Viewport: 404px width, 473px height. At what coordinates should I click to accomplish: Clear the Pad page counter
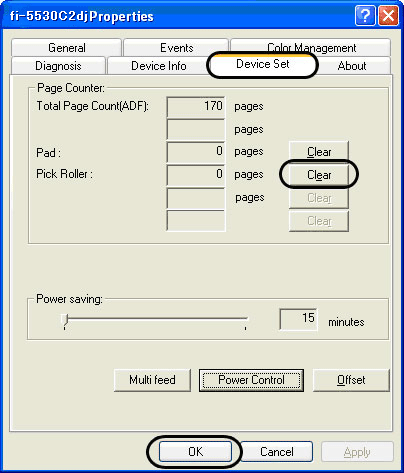tap(319, 152)
